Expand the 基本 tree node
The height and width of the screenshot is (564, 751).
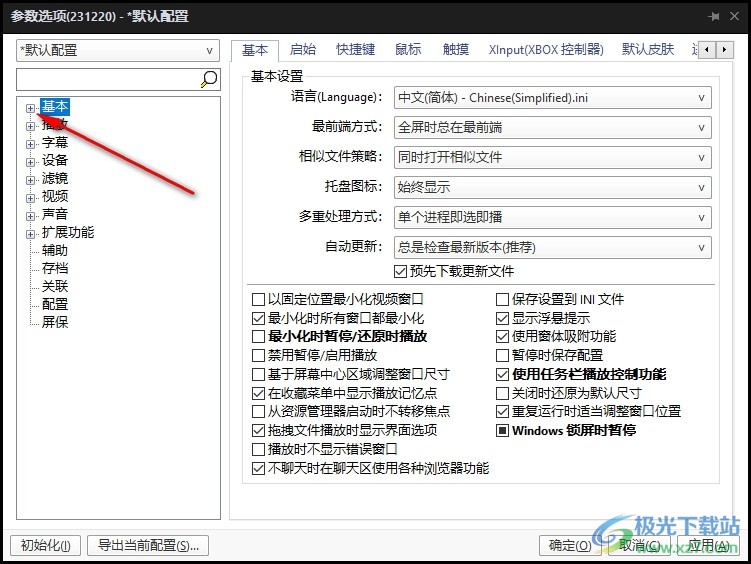30,108
